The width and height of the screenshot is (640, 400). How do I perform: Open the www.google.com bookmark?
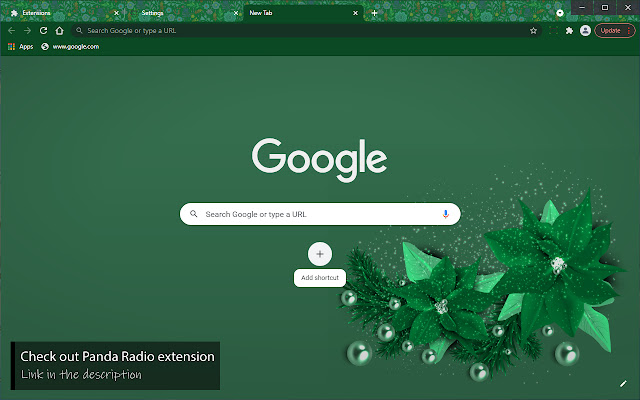click(70, 47)
